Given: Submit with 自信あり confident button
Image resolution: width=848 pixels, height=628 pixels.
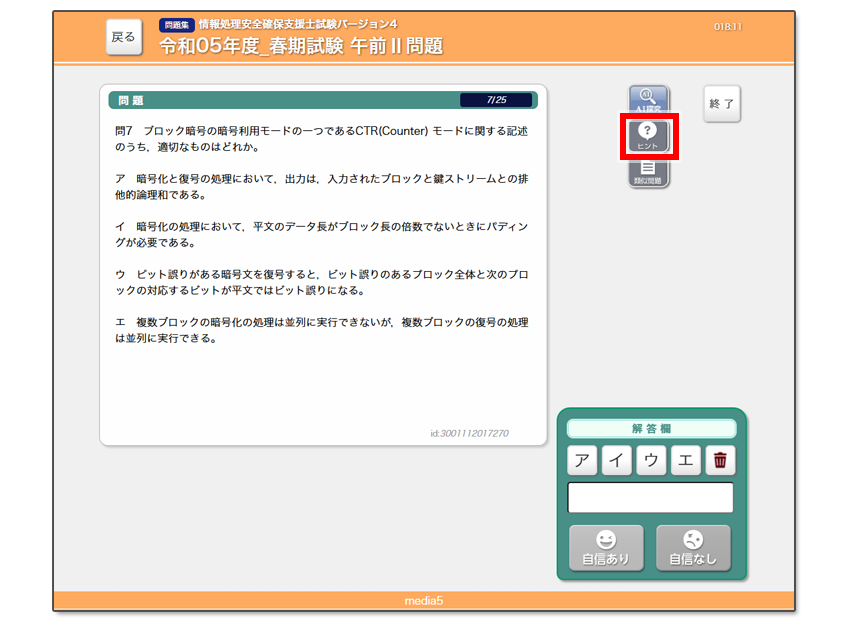Looking at the screenshot, I should 606,548.
